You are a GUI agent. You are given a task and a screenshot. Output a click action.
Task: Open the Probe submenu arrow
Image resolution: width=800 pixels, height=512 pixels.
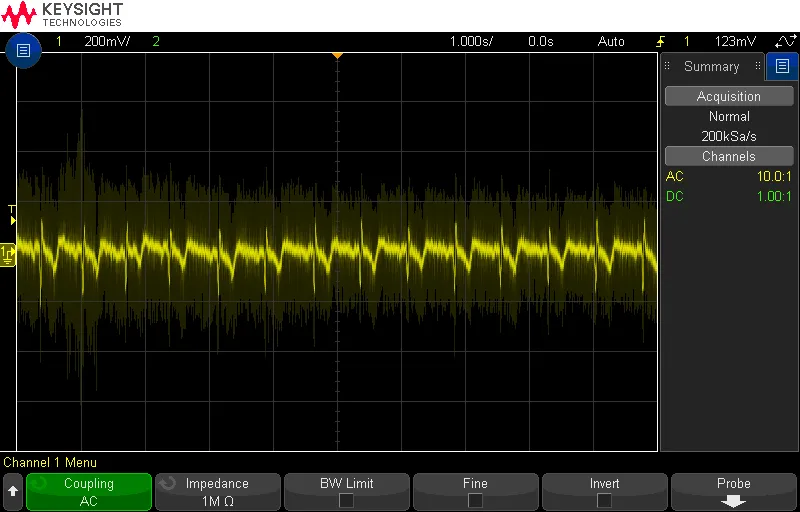tap(734, 502)
